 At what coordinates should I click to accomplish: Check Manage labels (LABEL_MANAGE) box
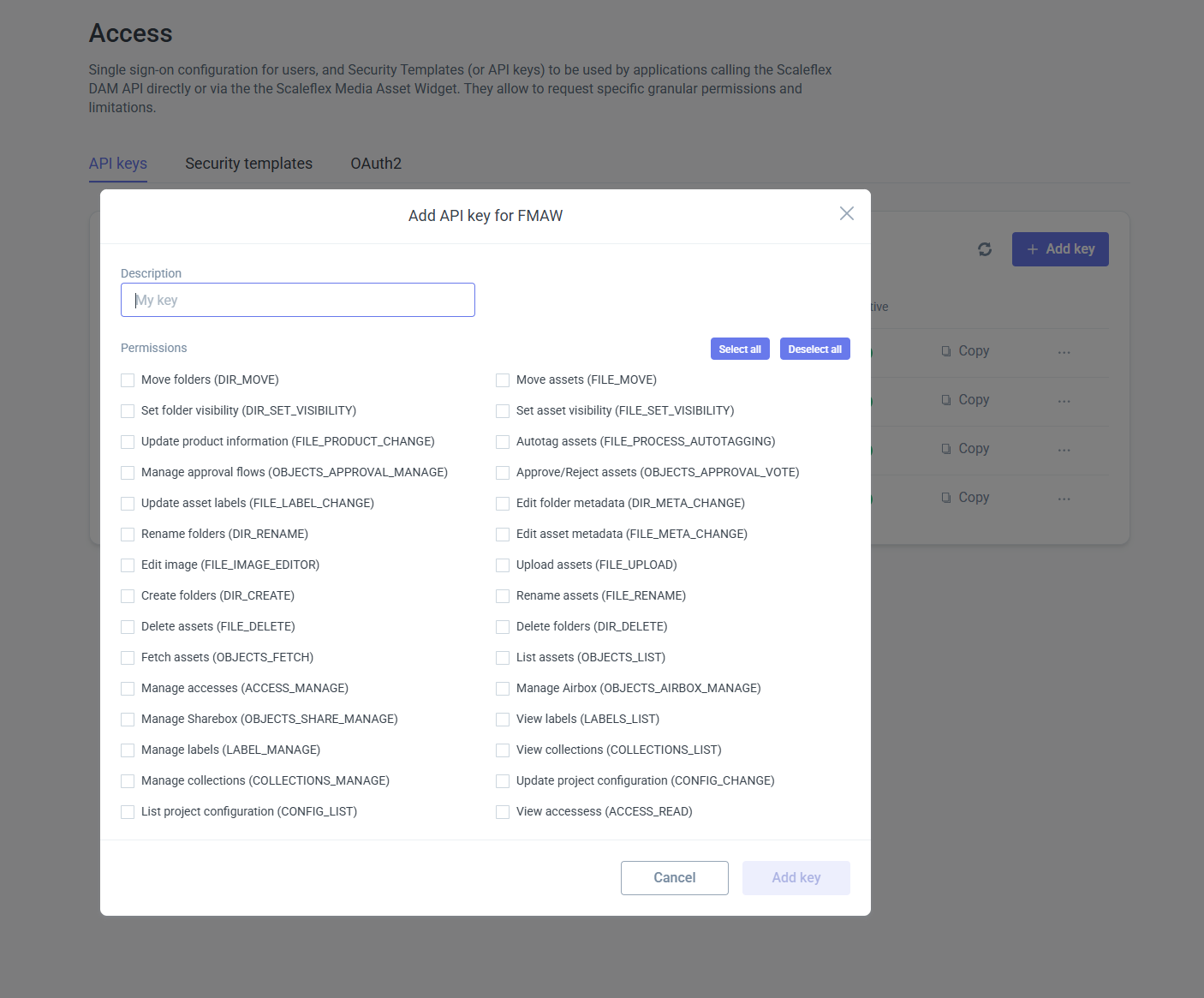pyautogui.click(x=128, y=750)
